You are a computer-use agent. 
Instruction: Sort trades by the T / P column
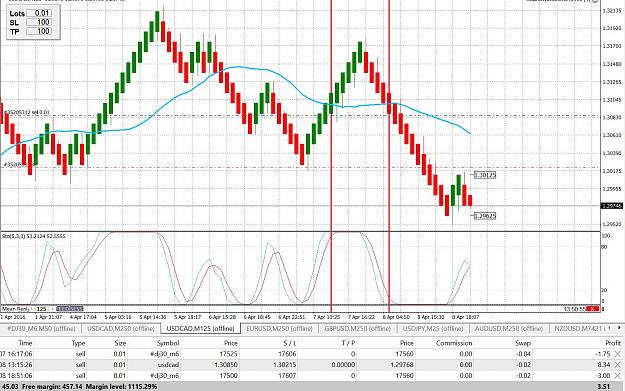(x=348, y=343)
